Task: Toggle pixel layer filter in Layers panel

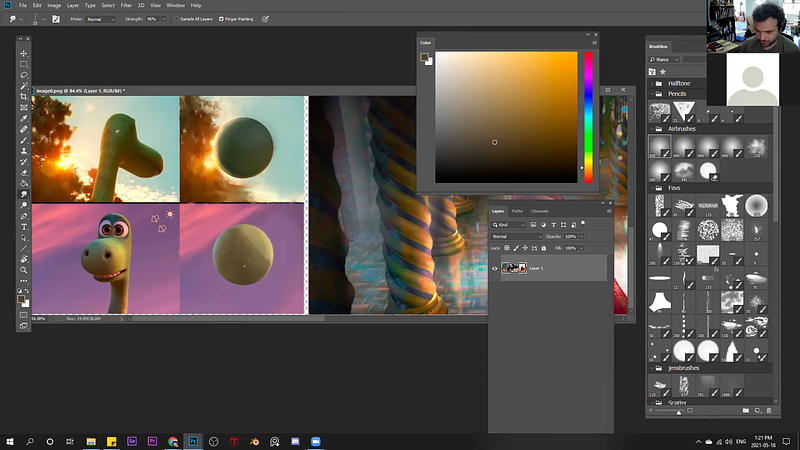Action: [x=533, y=224]
